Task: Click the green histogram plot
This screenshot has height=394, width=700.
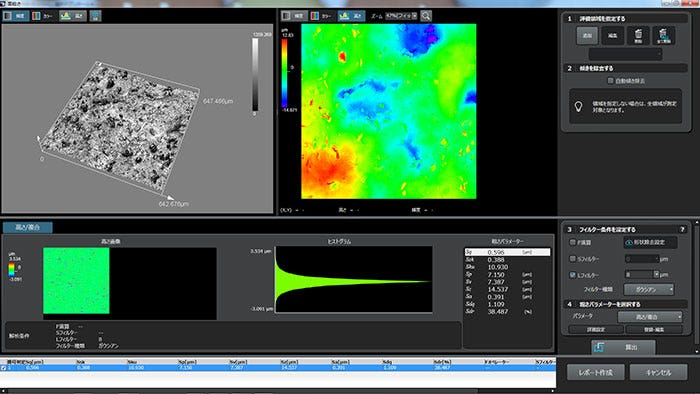Action: coord(354,279)
